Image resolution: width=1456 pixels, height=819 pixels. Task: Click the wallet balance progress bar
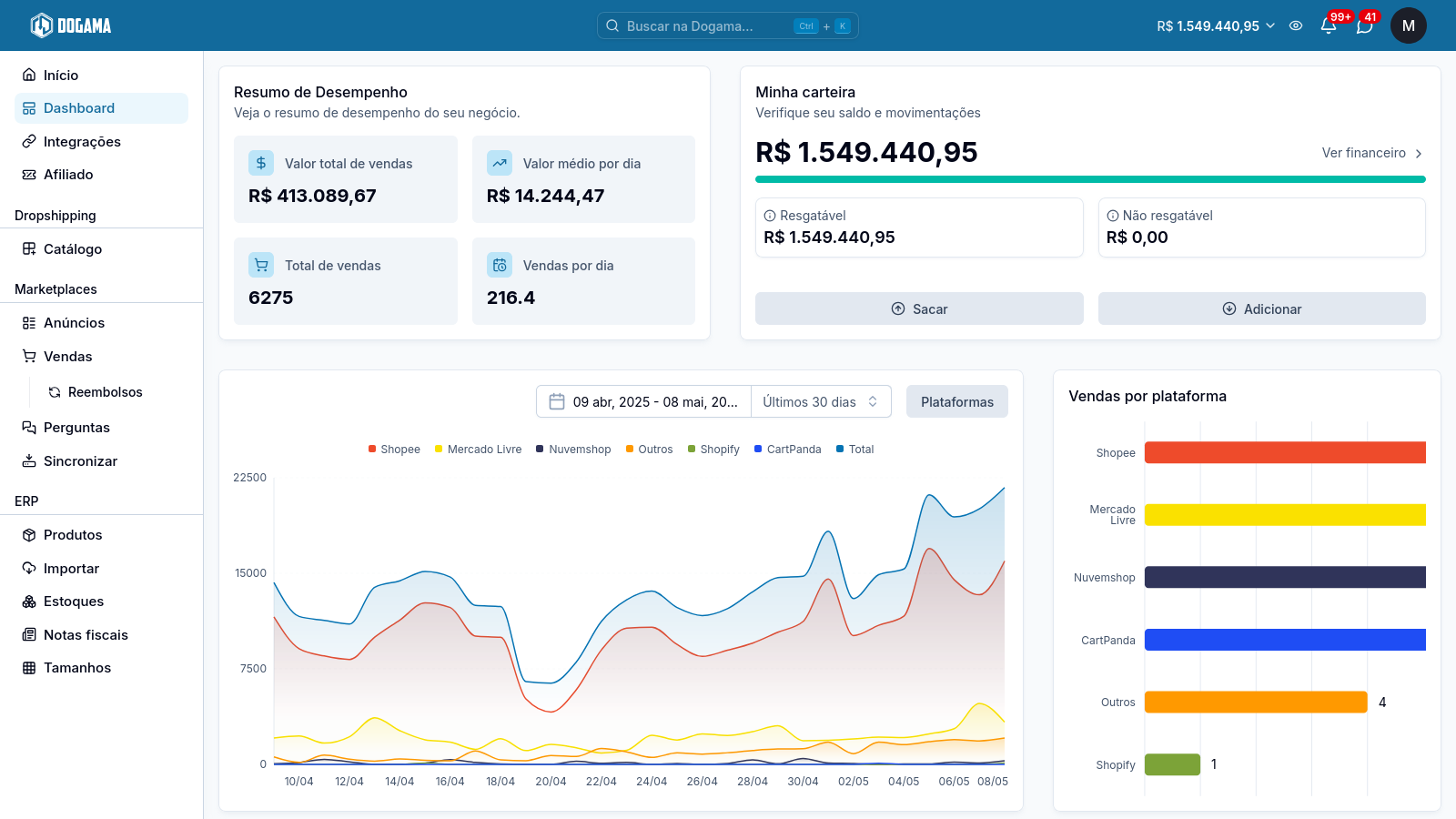coord(1090,179)
